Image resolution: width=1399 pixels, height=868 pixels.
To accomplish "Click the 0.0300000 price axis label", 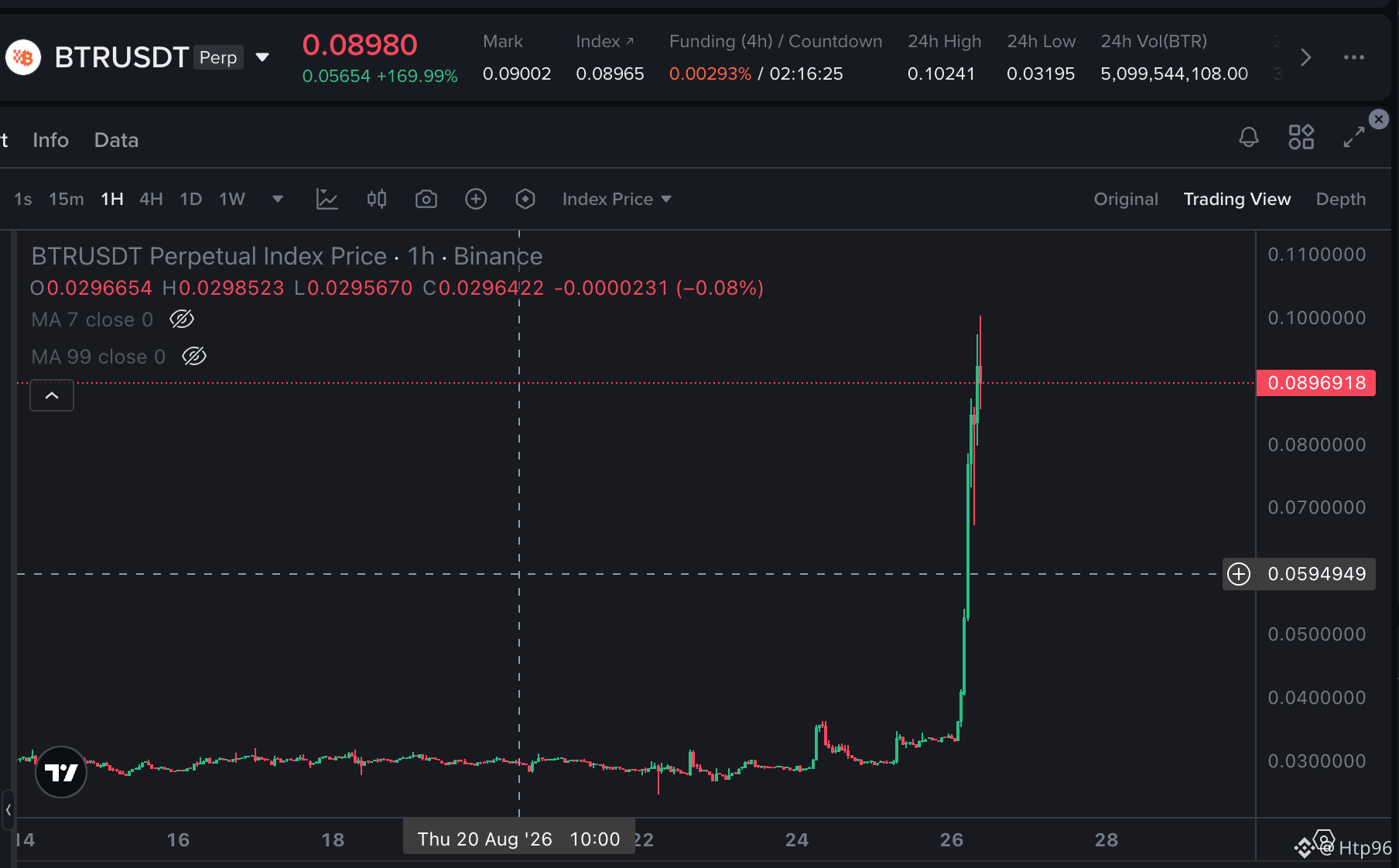I will (1317, 761).
